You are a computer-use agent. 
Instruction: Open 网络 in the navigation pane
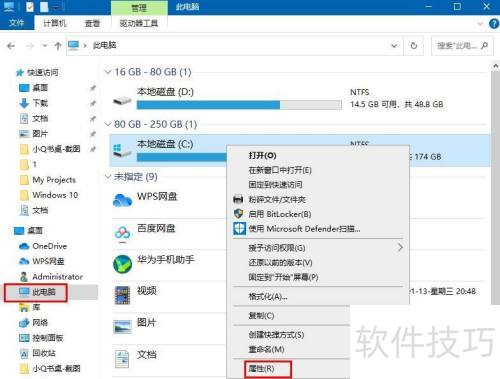[x=40, y=323]
